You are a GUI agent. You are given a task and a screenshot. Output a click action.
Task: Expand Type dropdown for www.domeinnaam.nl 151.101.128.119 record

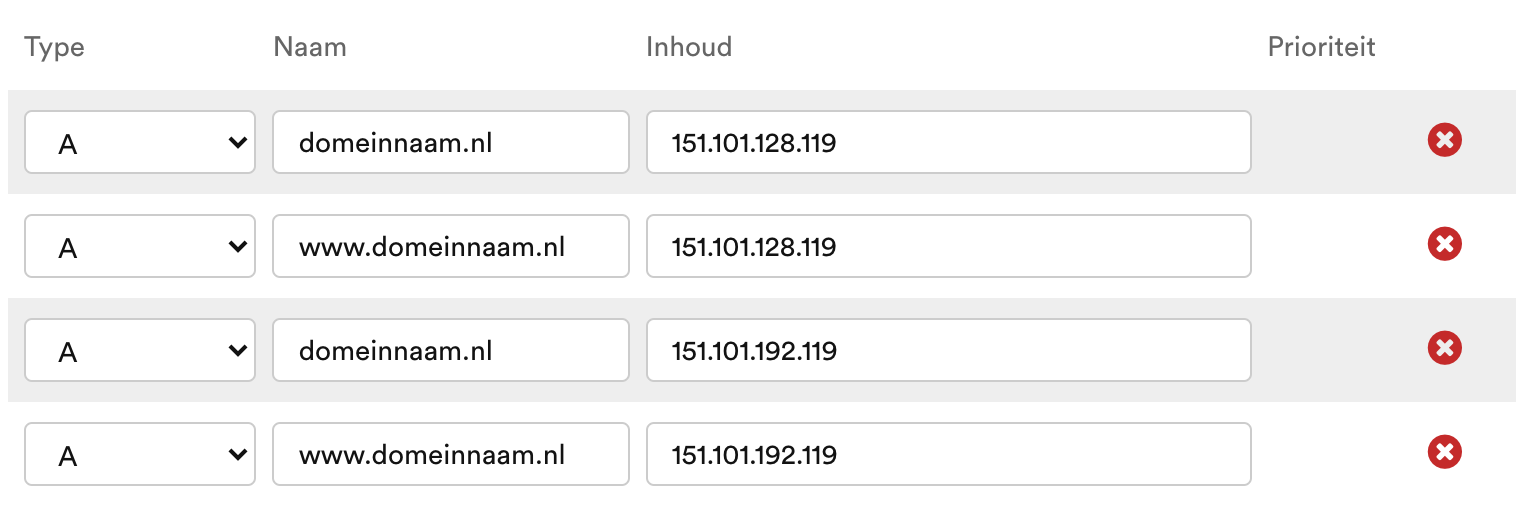[x=140, y=246]
